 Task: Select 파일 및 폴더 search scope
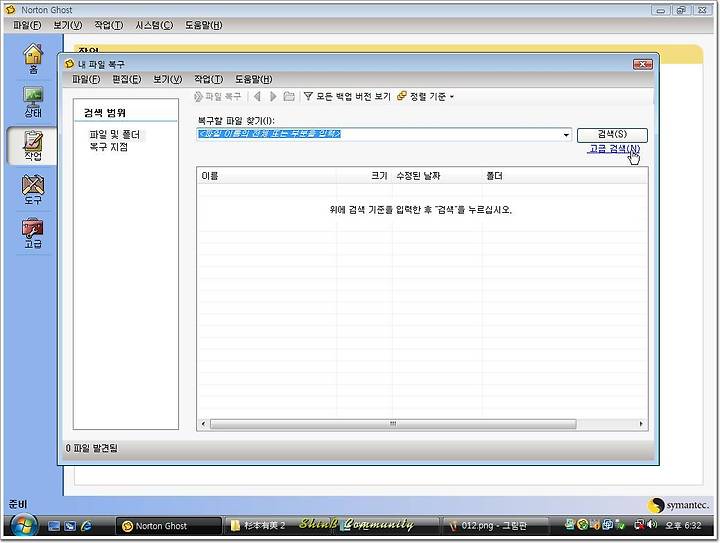(115, 134)
